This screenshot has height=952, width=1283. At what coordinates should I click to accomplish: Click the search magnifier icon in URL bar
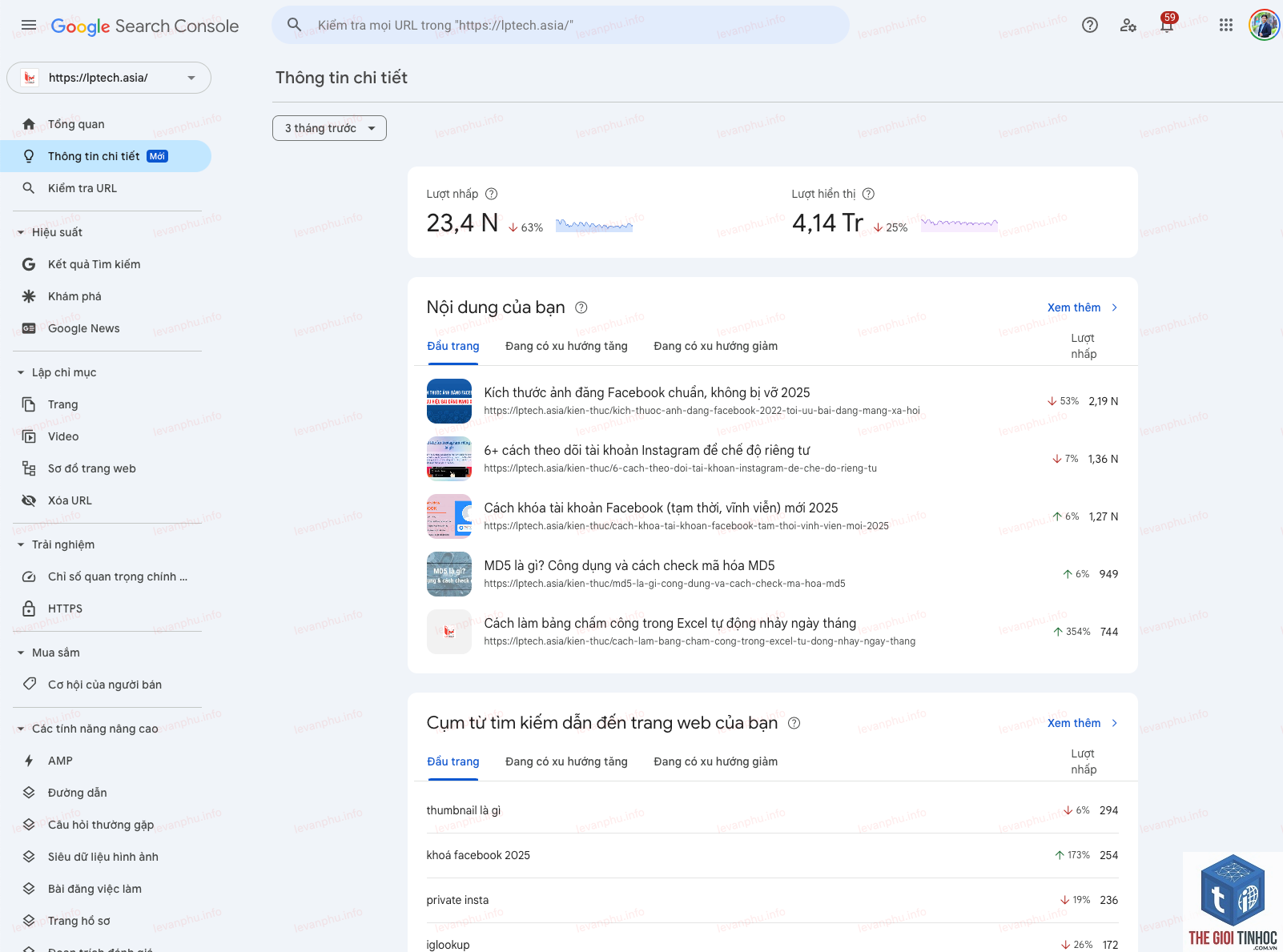pos(295,25)
